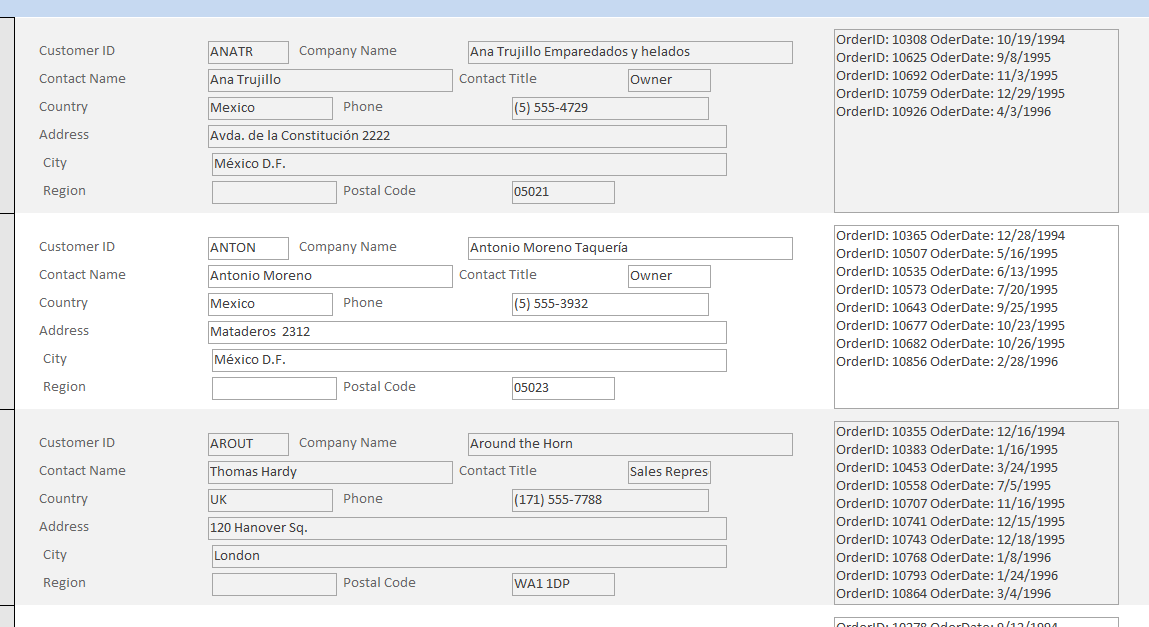Select the Antonio Moreno Taquería company field
The image size is (1149, 627).
pyautogui.click(x=629, y=248)
